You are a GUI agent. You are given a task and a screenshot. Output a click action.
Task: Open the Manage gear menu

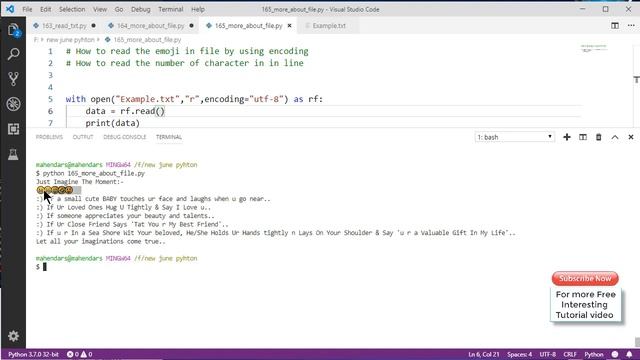point(13,336)
